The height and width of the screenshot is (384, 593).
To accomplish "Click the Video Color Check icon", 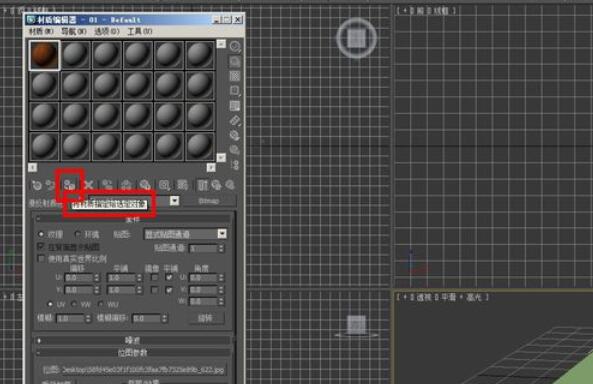I will (x=235, y=106).
